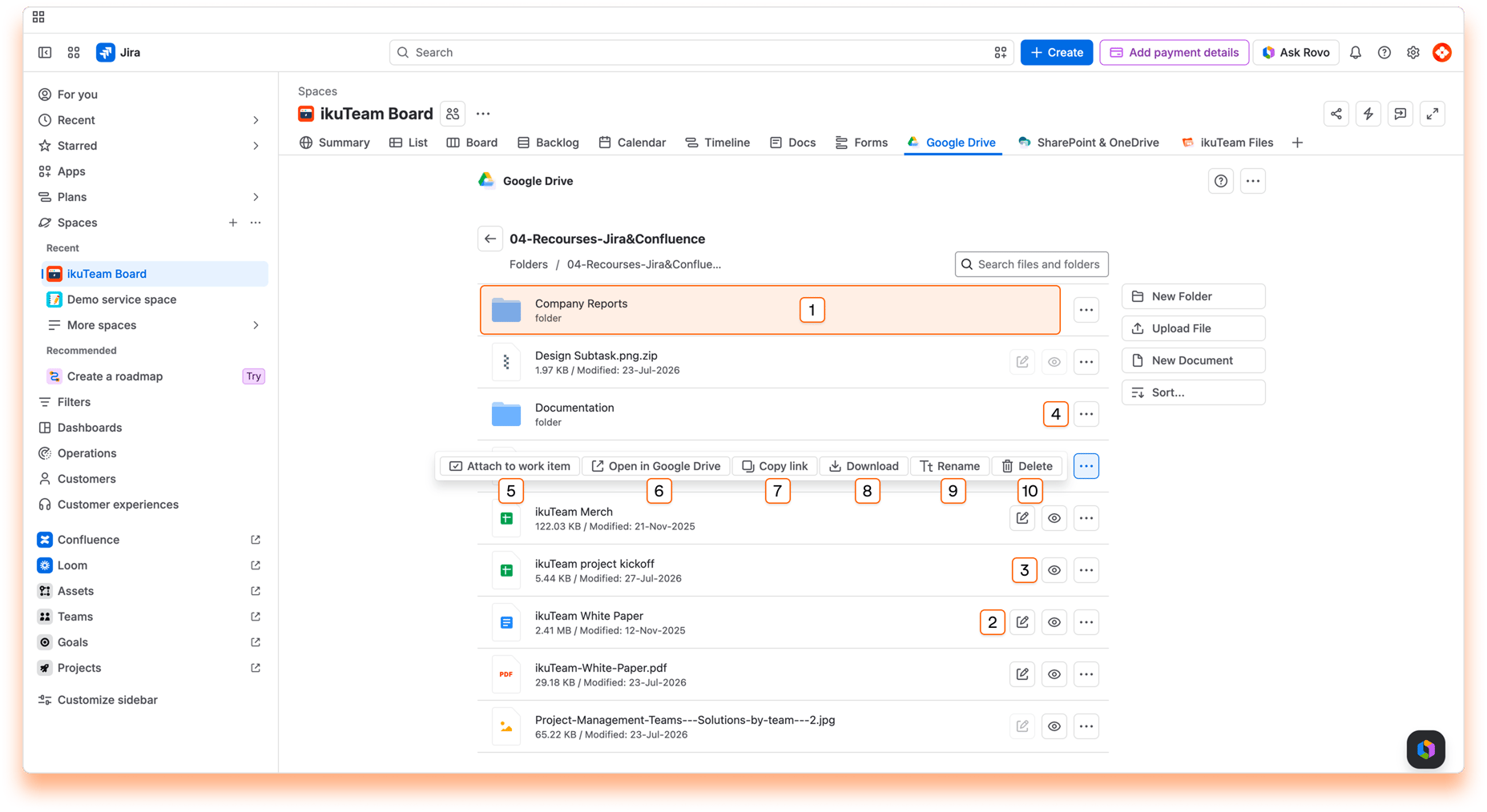The image size is (1487, 812).
Task: Enter full screen with the expand icon
Action: (1433, 114)
